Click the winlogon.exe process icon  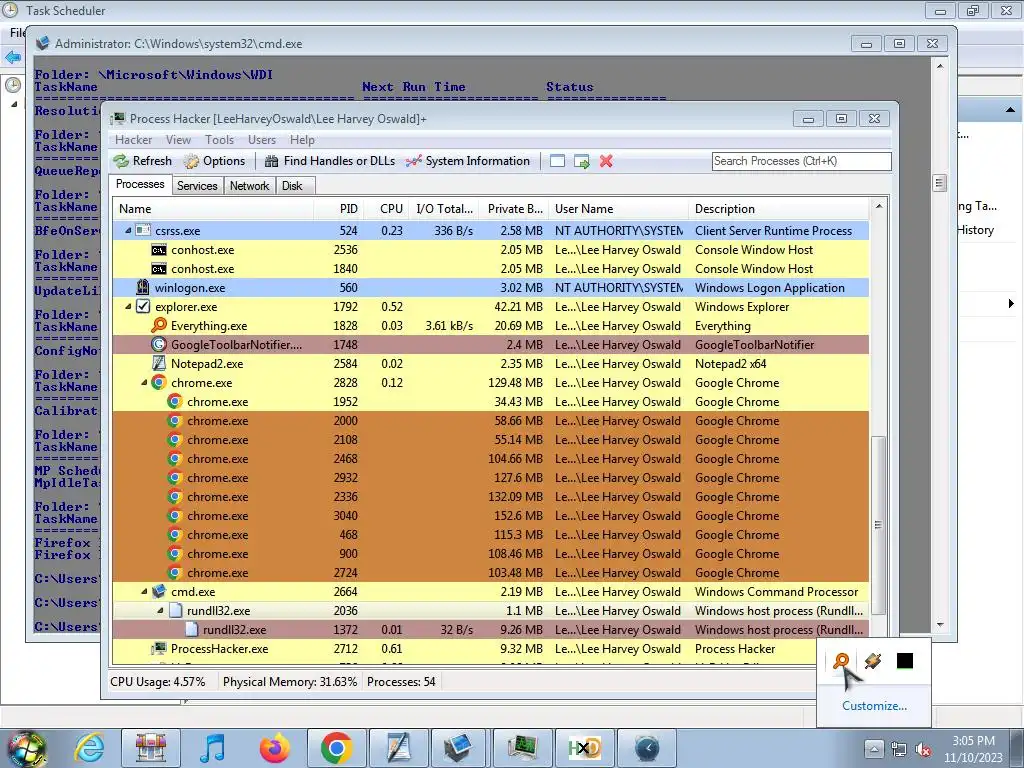(143, 287)
